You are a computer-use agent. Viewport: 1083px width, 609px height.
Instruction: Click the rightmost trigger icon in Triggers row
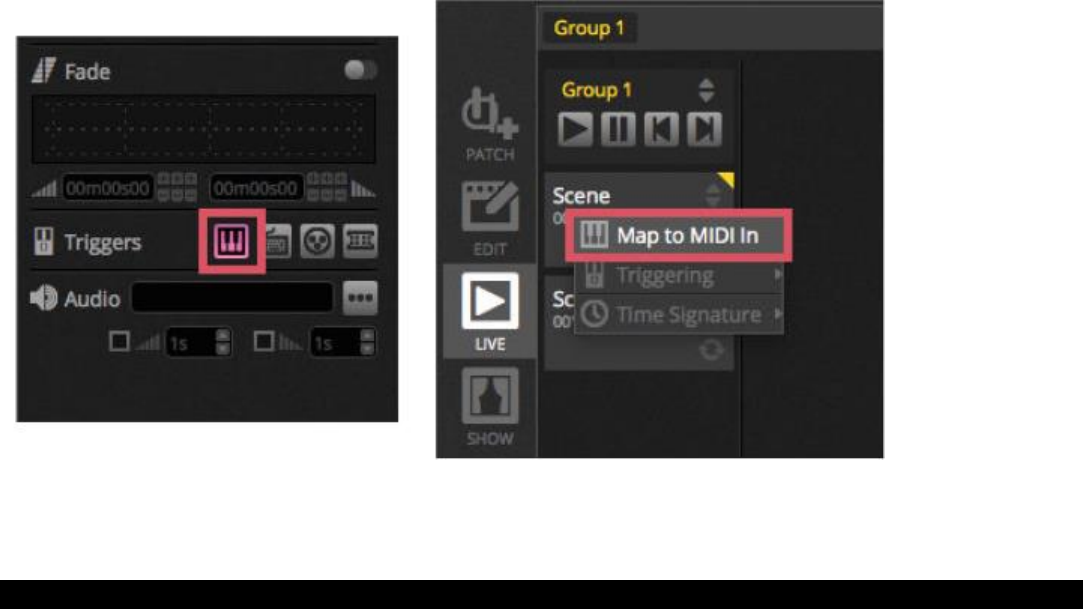(x=360, y=242)
